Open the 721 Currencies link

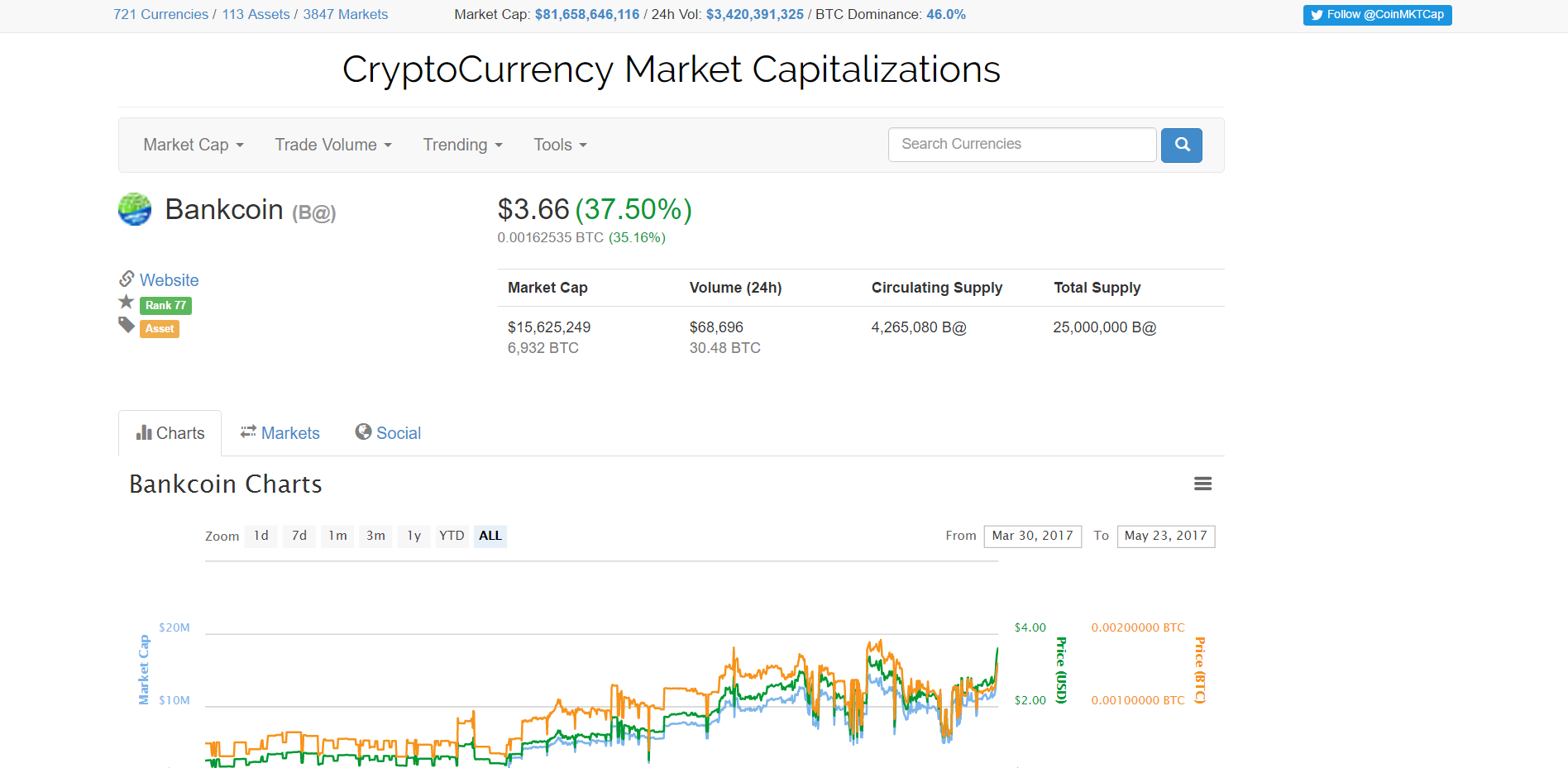[x=161, y=15]
